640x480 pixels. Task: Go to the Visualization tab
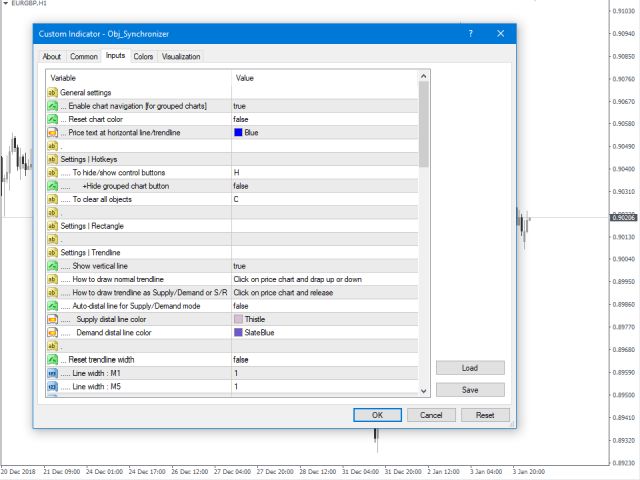click(x=181, y=57)
